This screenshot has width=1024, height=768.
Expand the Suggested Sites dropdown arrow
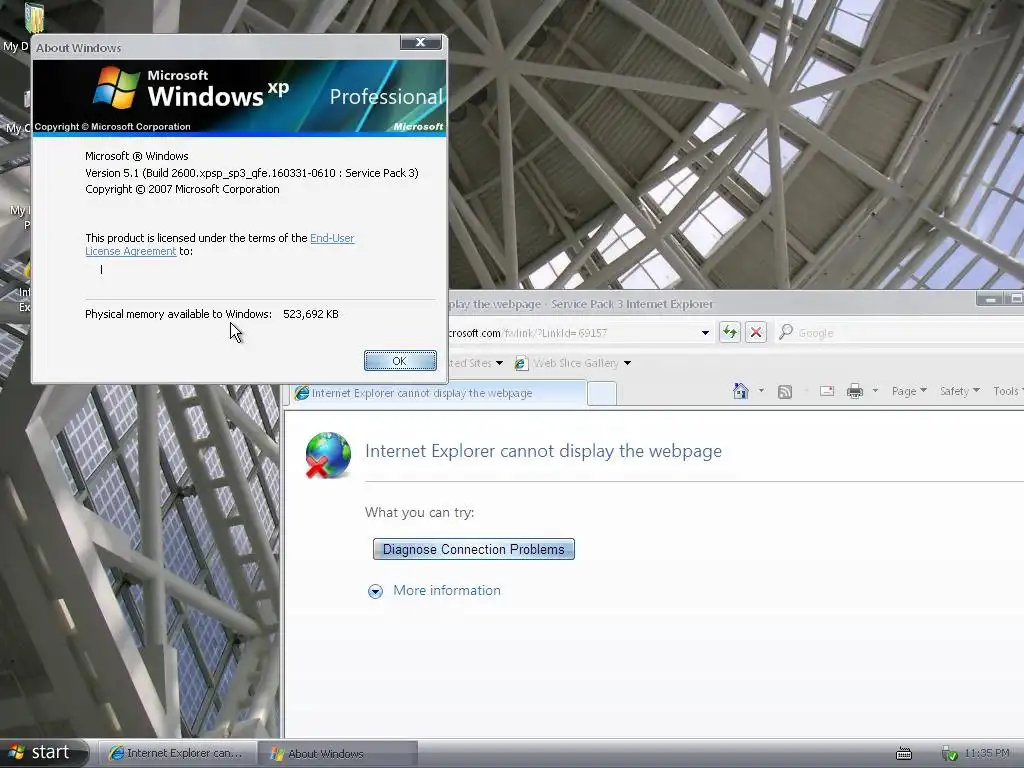point(500,363)
